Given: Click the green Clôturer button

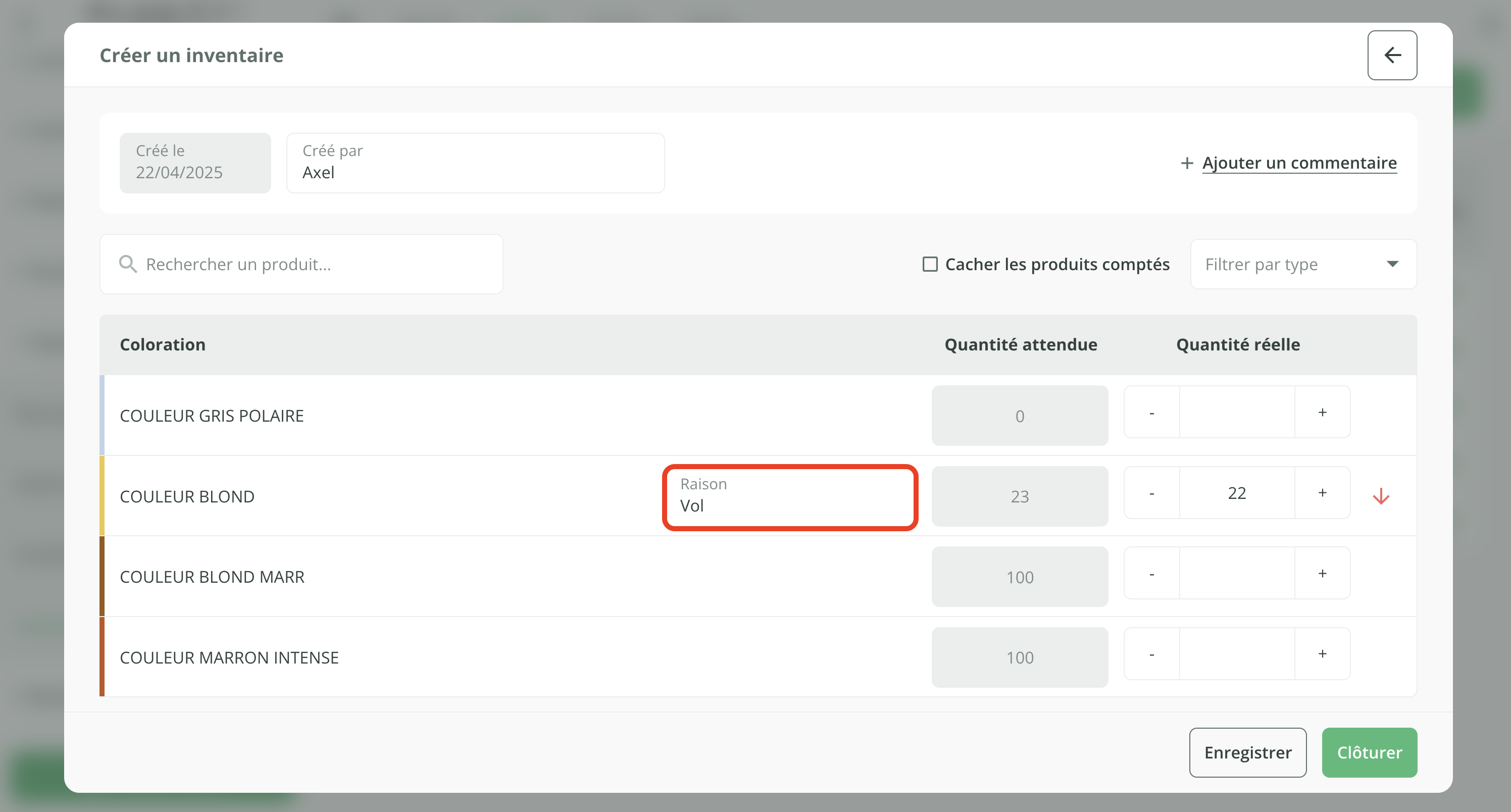Looking at the screenshot, I should coord(1369,752).
